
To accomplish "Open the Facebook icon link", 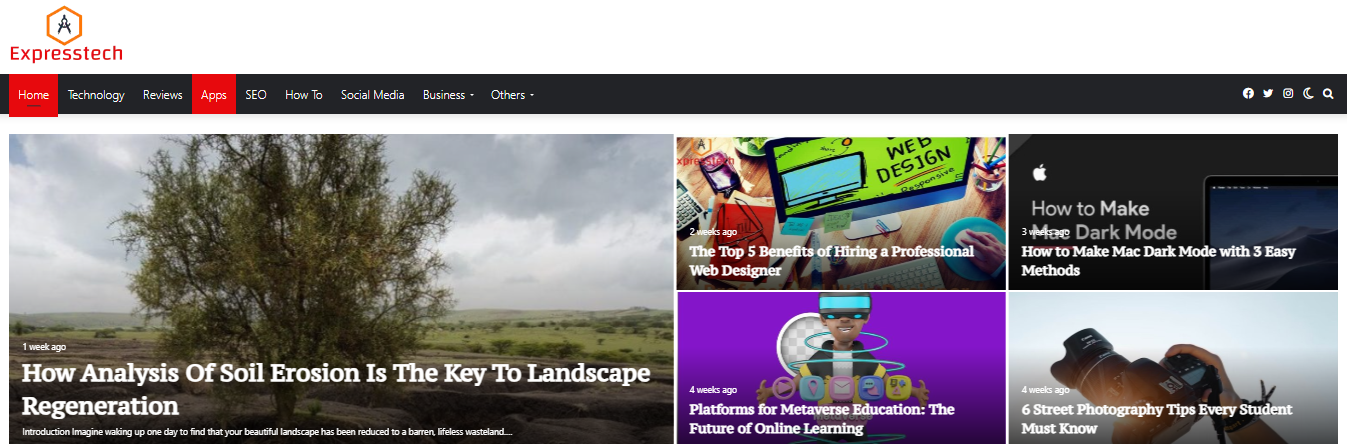I will (1248, 94).
